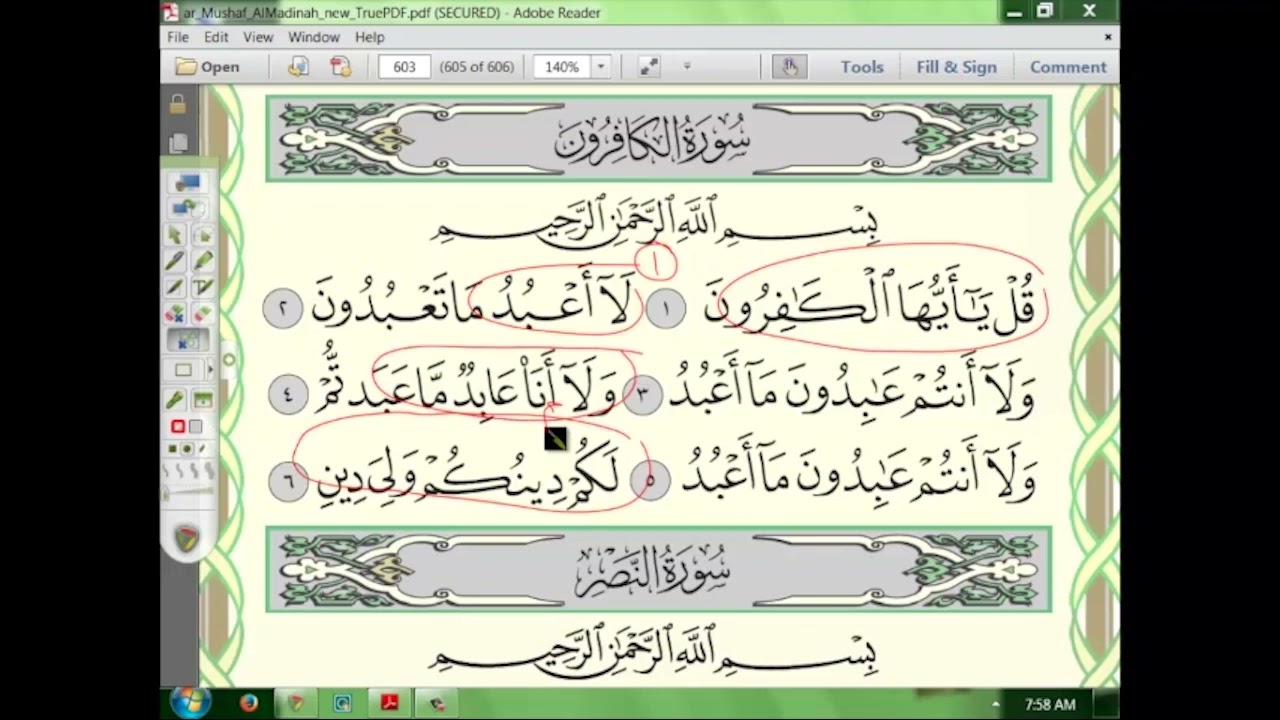Click the green marker icon below shapes

(x=175, y=400)
